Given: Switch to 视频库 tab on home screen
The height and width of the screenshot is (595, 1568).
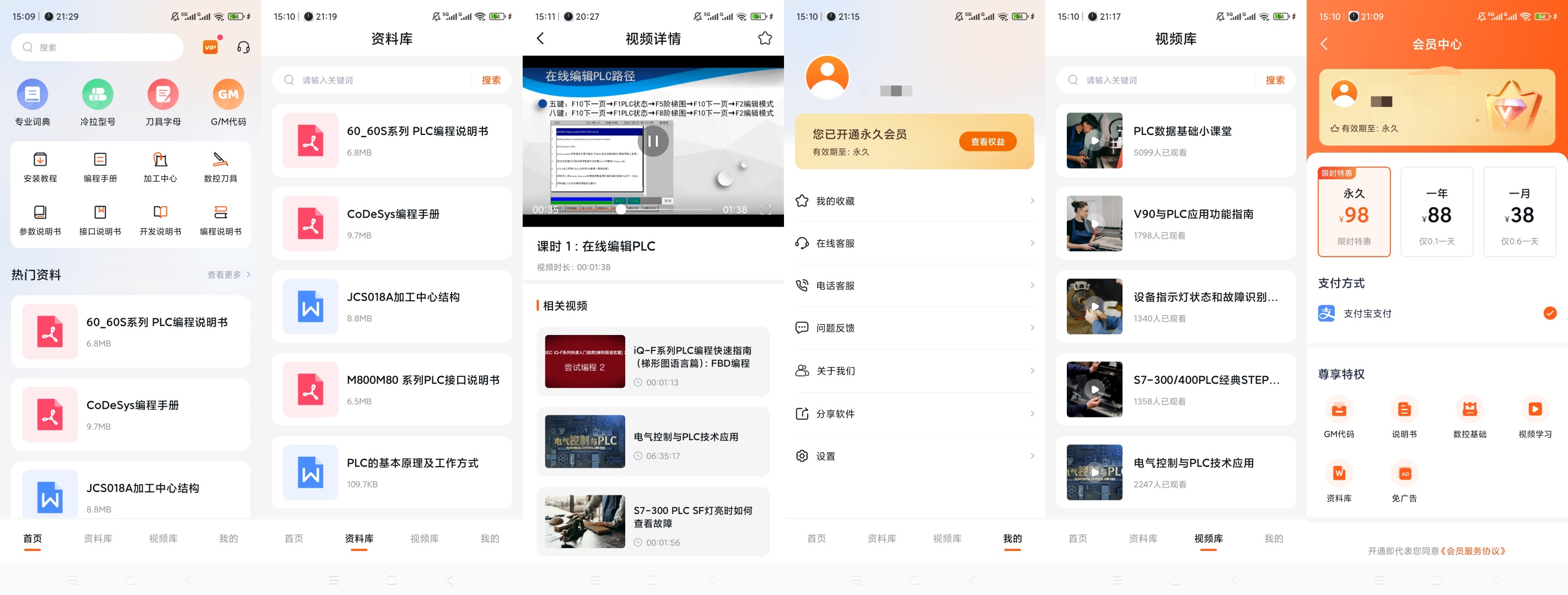Looking at the screenshot, I should pyautogui.click(x=163, y=539).
